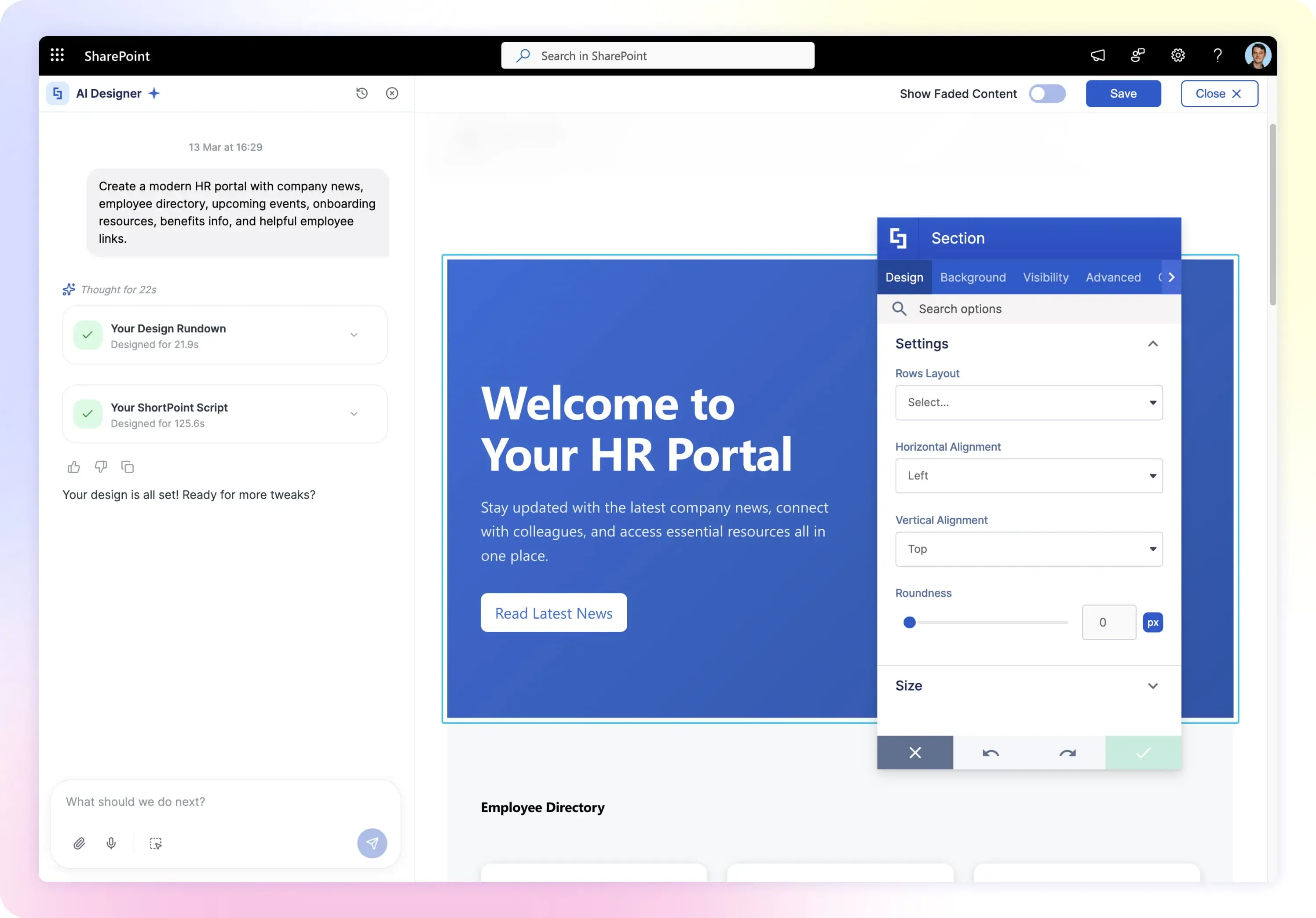Viewport: 1316px width, 918px height.
Task: Click the element selector icon in chat input
Action: (155, 843)
